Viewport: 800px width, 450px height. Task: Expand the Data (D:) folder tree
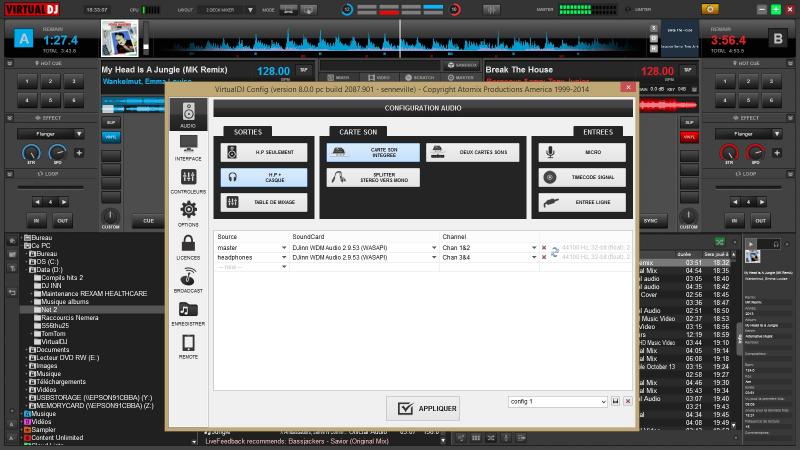[x=29, y=269]
